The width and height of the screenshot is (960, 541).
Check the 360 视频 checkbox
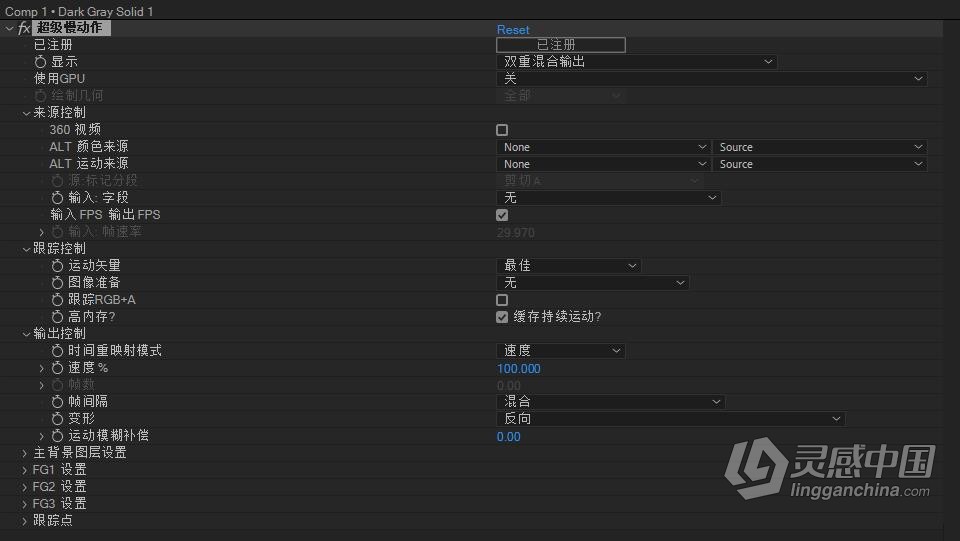(502, 130)
